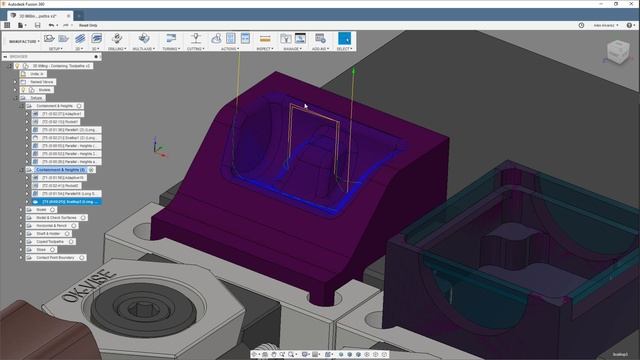Activate the Shaft & Holder setup radio
Image resolution: width=640 pixels, height=360 pixels.
tap(67, 233)
